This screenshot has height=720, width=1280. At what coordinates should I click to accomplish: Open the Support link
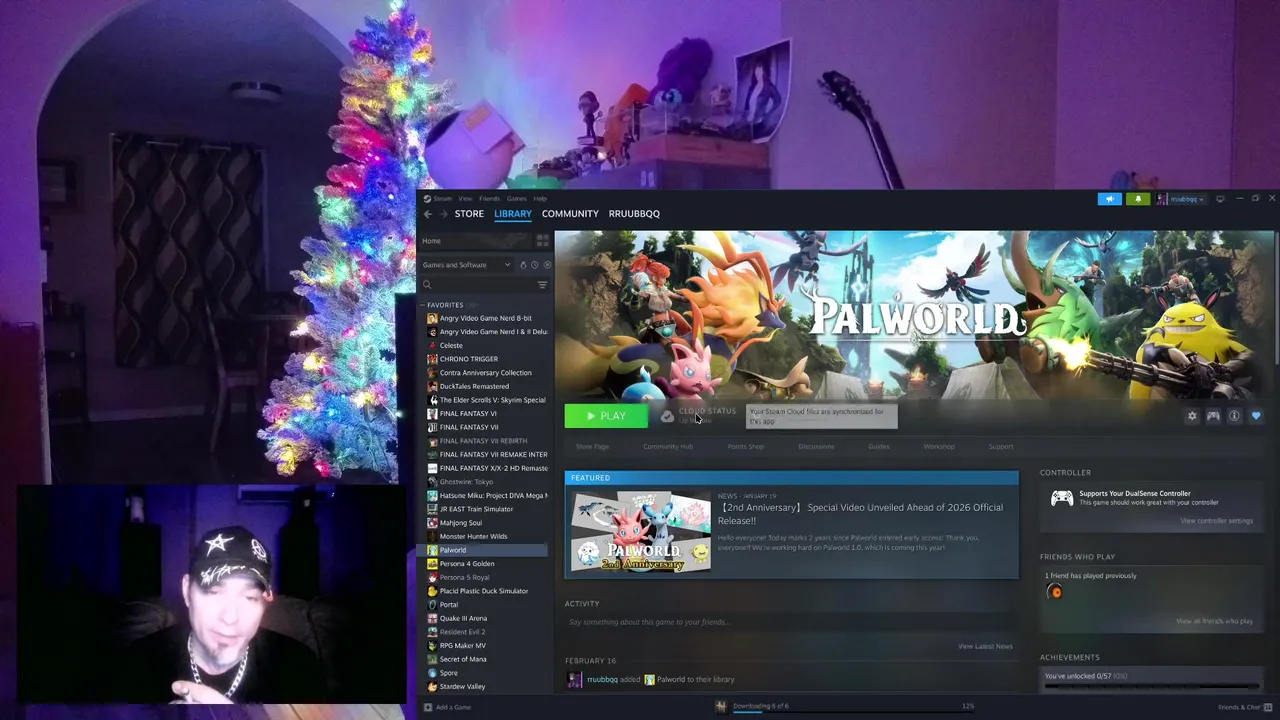point(1001,447)
